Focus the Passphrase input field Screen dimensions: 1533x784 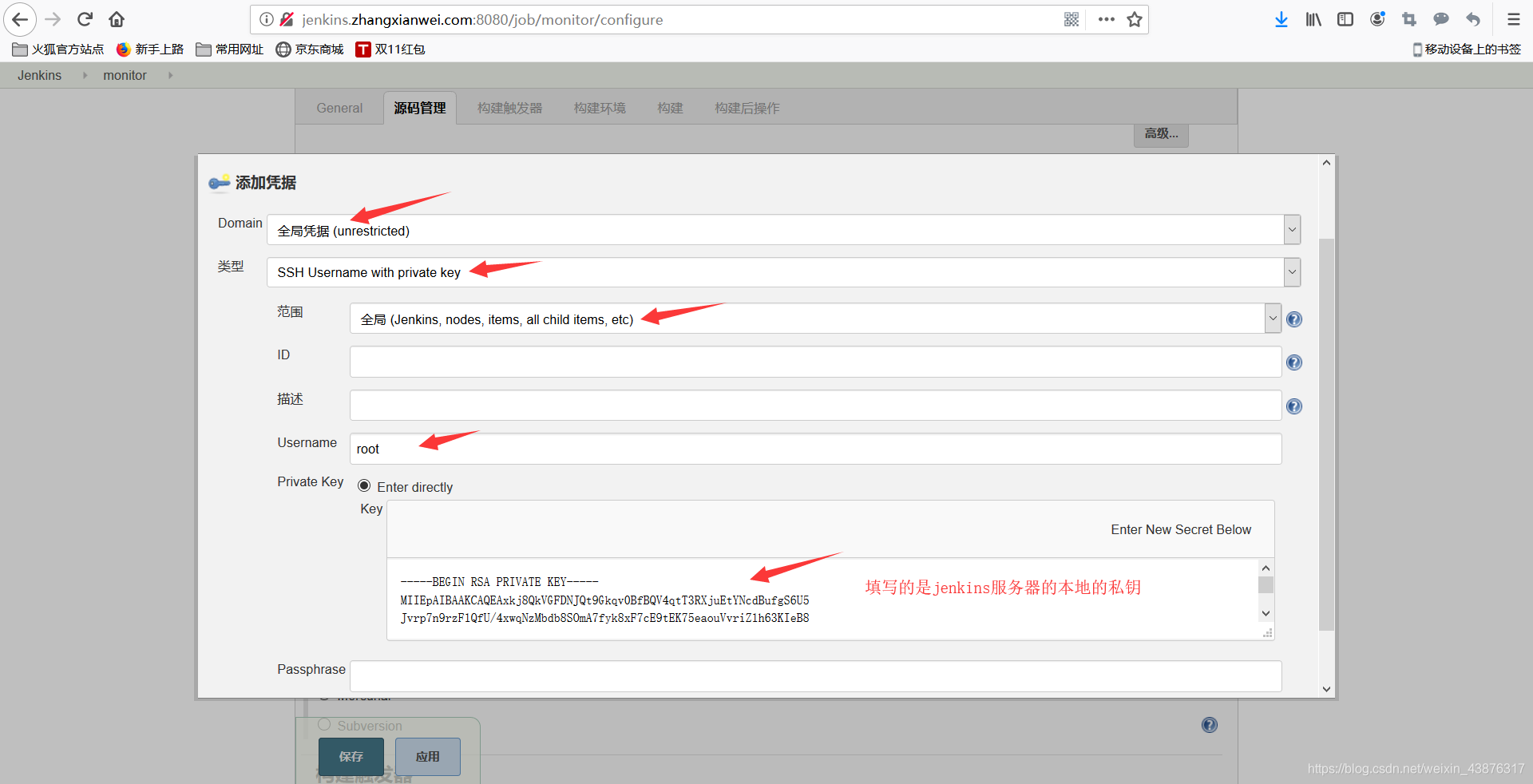pos(815,676)
